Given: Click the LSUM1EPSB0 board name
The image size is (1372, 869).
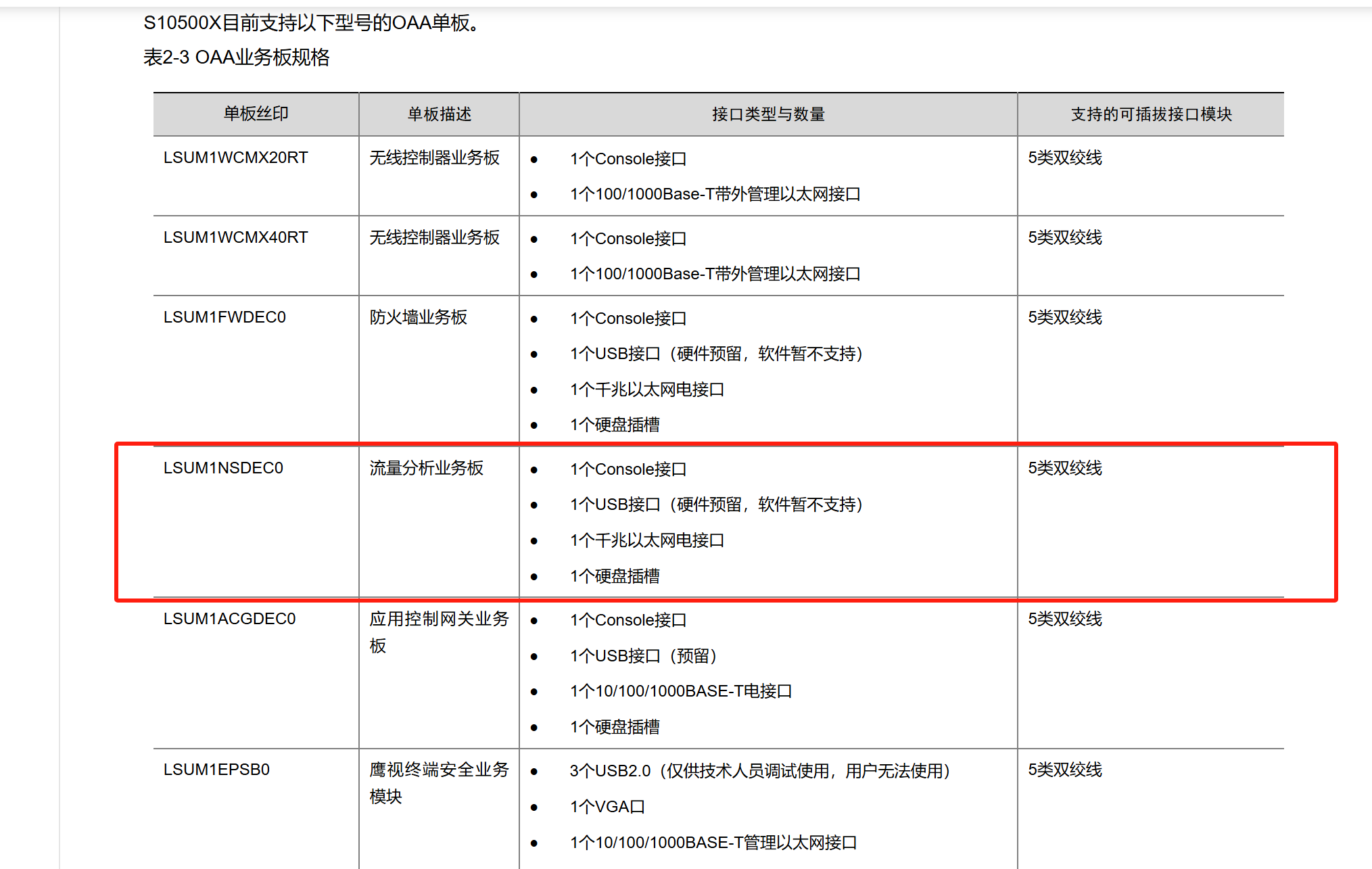Looking at the screenshot, I should click(216, 770).
